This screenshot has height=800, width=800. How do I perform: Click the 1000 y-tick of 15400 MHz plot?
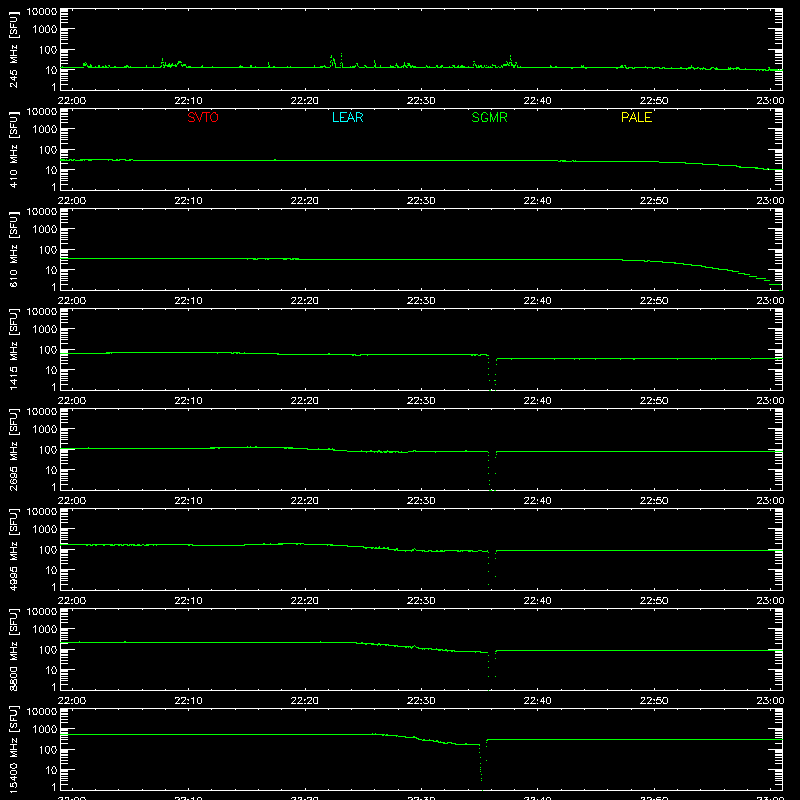click(45, 729)
